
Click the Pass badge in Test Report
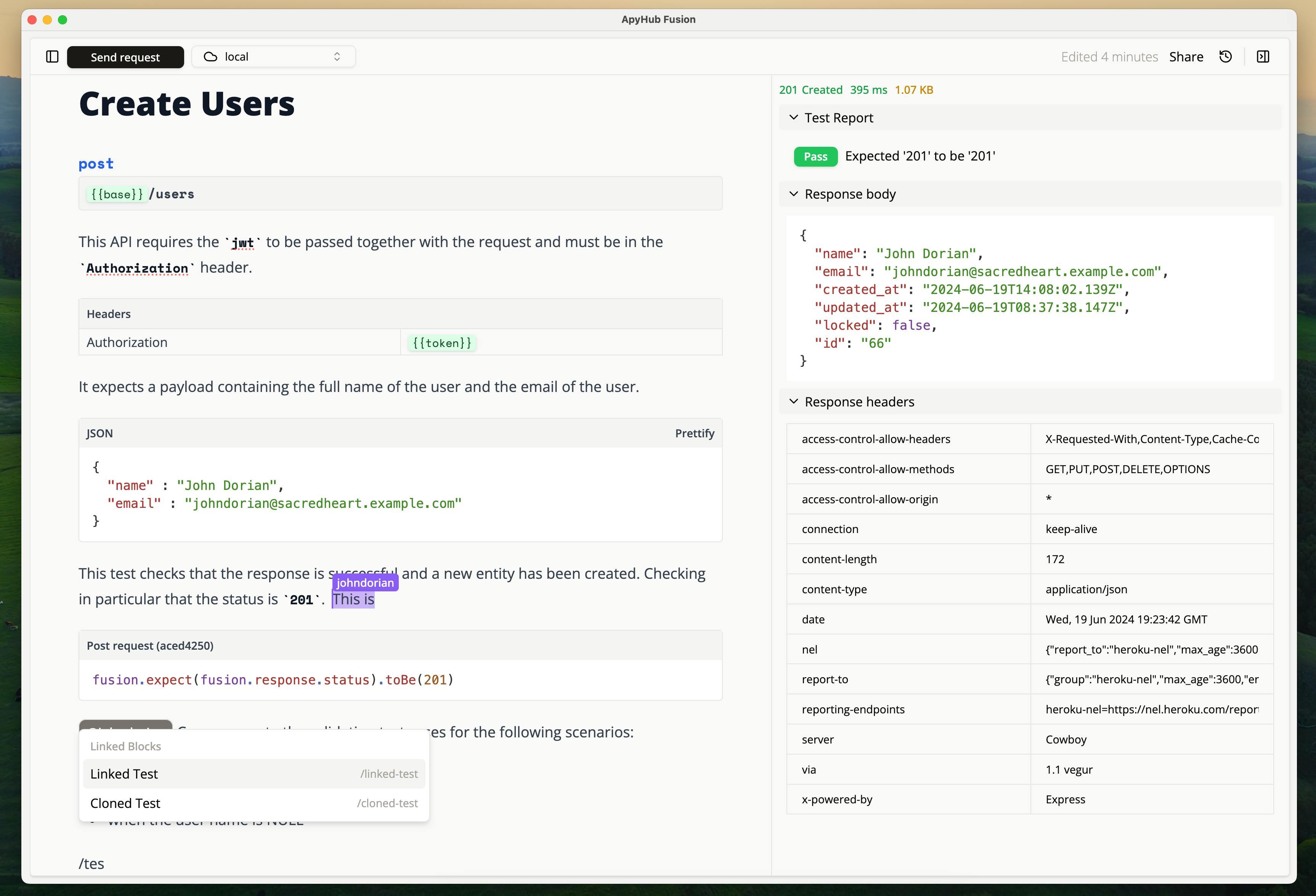[815, 156]
